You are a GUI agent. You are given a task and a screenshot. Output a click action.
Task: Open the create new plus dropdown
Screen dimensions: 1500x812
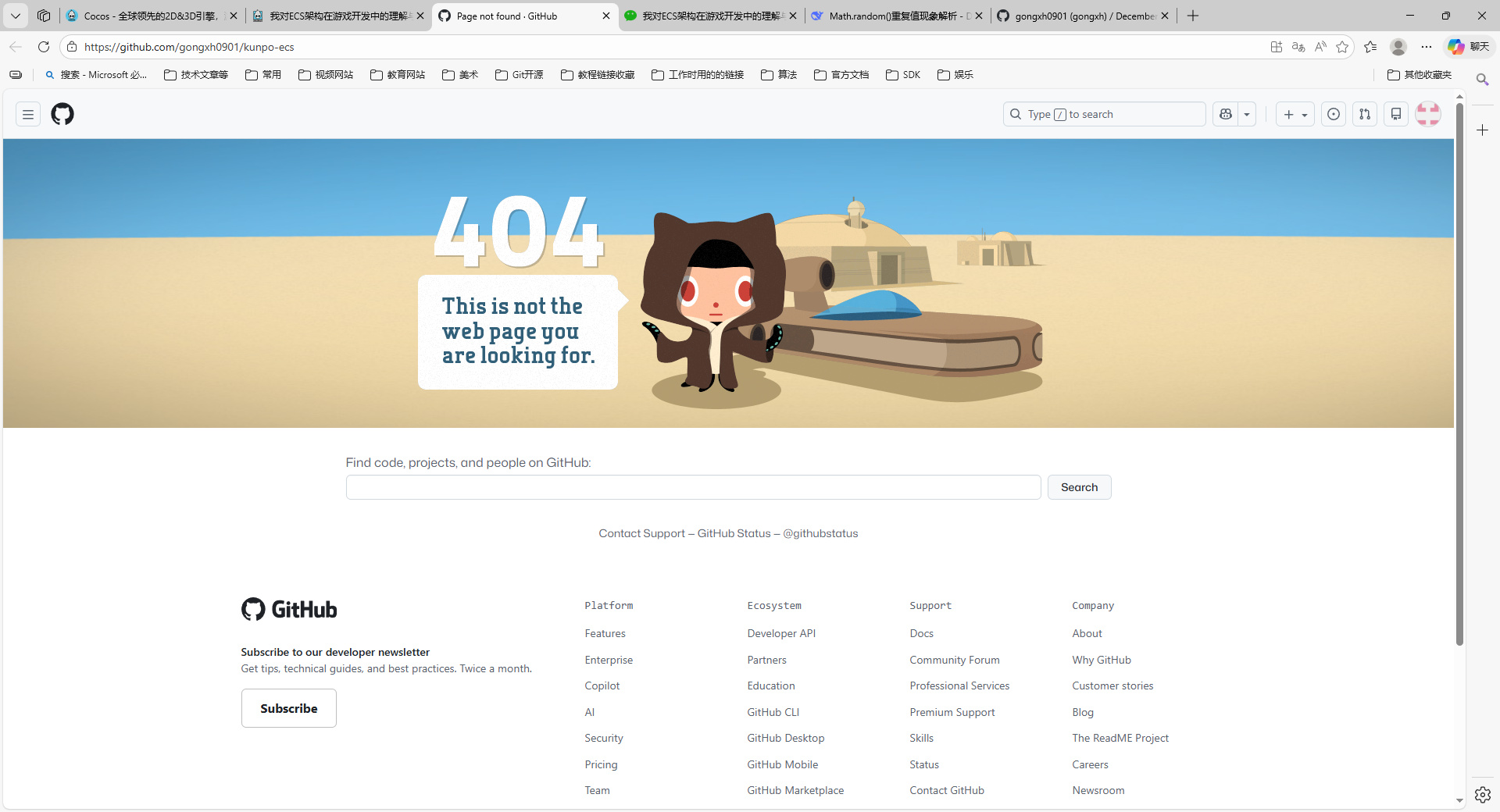(1295, 115)
